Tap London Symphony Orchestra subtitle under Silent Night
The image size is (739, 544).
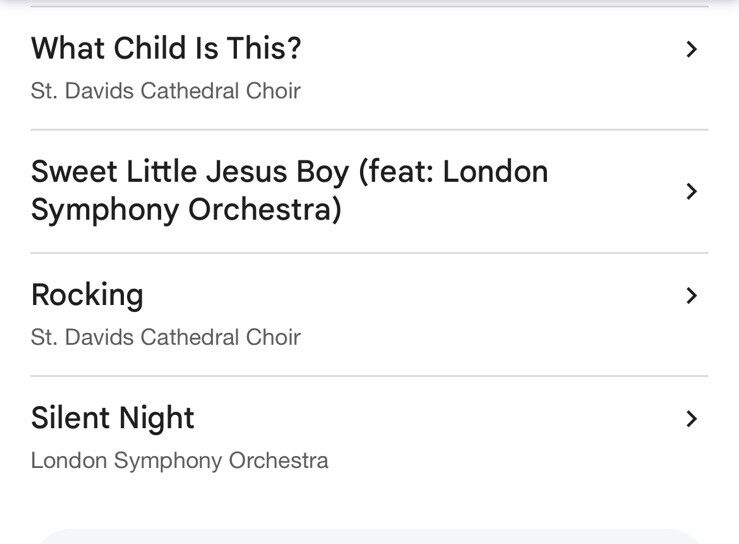(x=179, y=461)
